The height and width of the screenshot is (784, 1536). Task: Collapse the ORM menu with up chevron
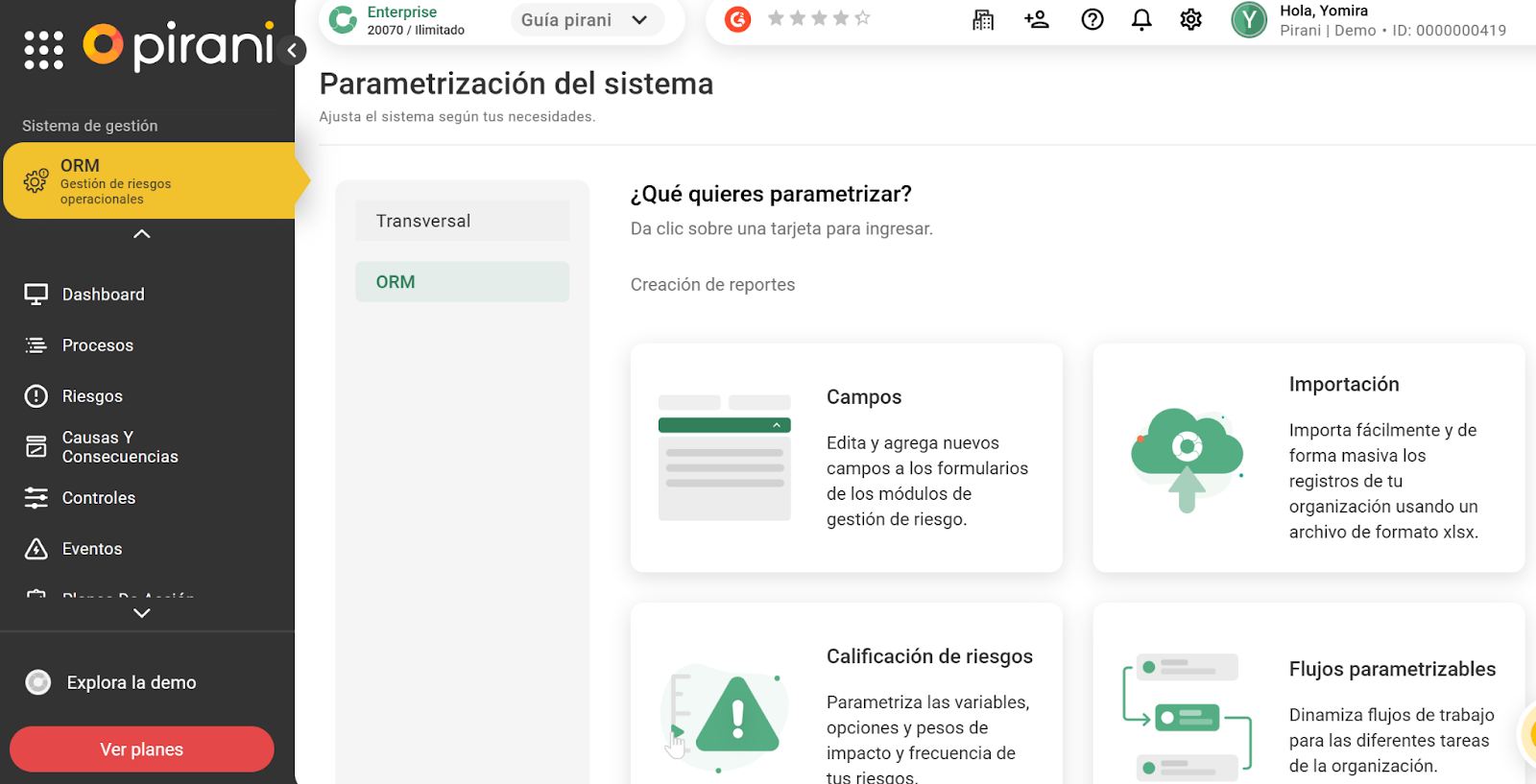pyautogui.click(x=142, y=234)
